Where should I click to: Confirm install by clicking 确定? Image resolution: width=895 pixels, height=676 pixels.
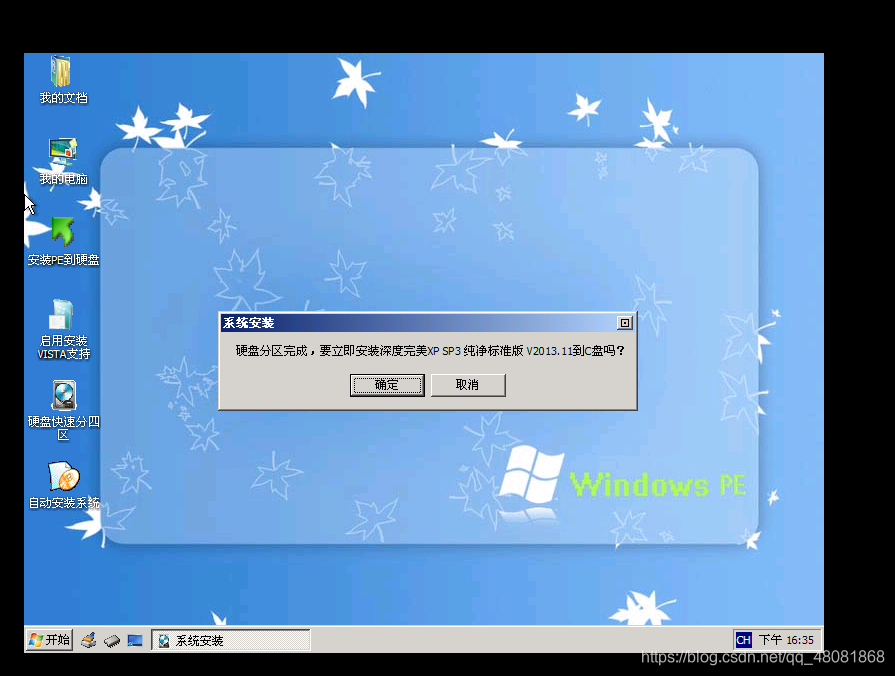[387, 385]
